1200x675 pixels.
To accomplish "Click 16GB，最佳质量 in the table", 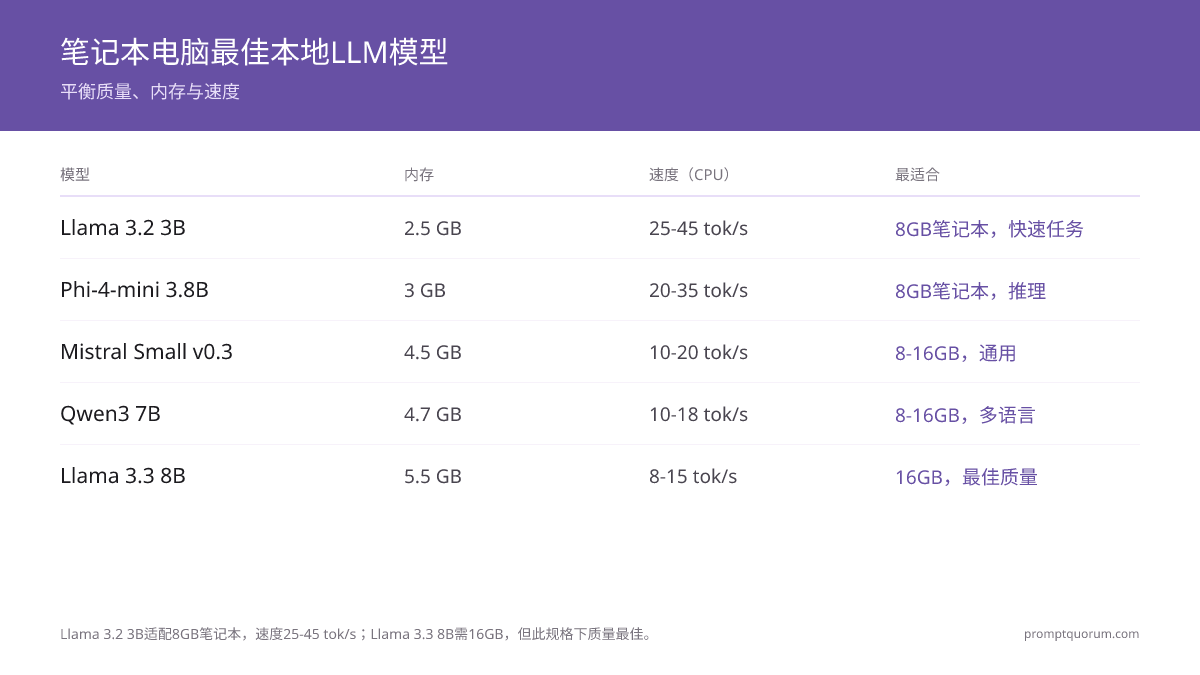I will pos(966,477).
